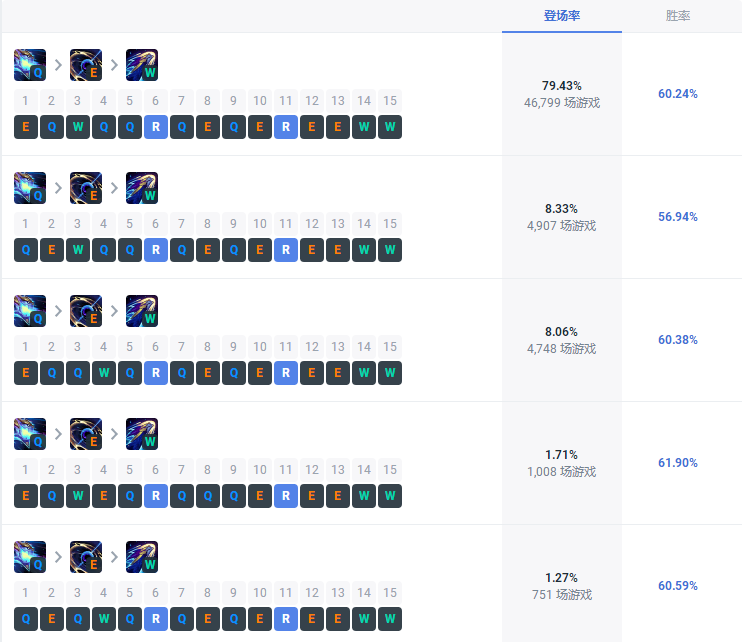Click E skill icon in 79.43% row

click(x=86, y=65)
